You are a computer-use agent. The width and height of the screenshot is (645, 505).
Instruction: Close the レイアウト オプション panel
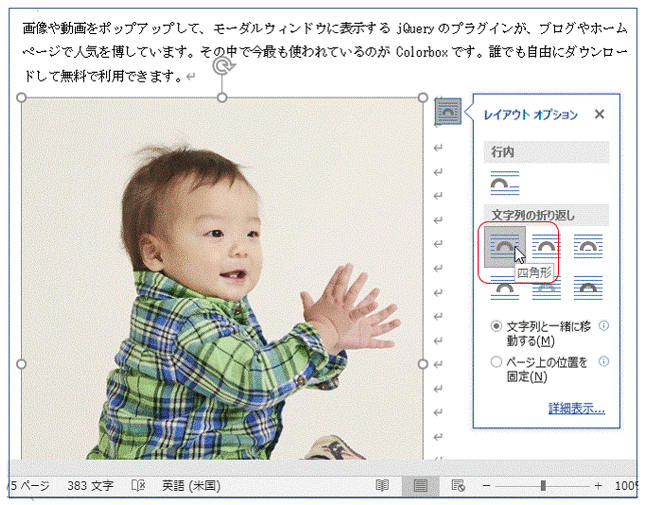click(599, 114)
